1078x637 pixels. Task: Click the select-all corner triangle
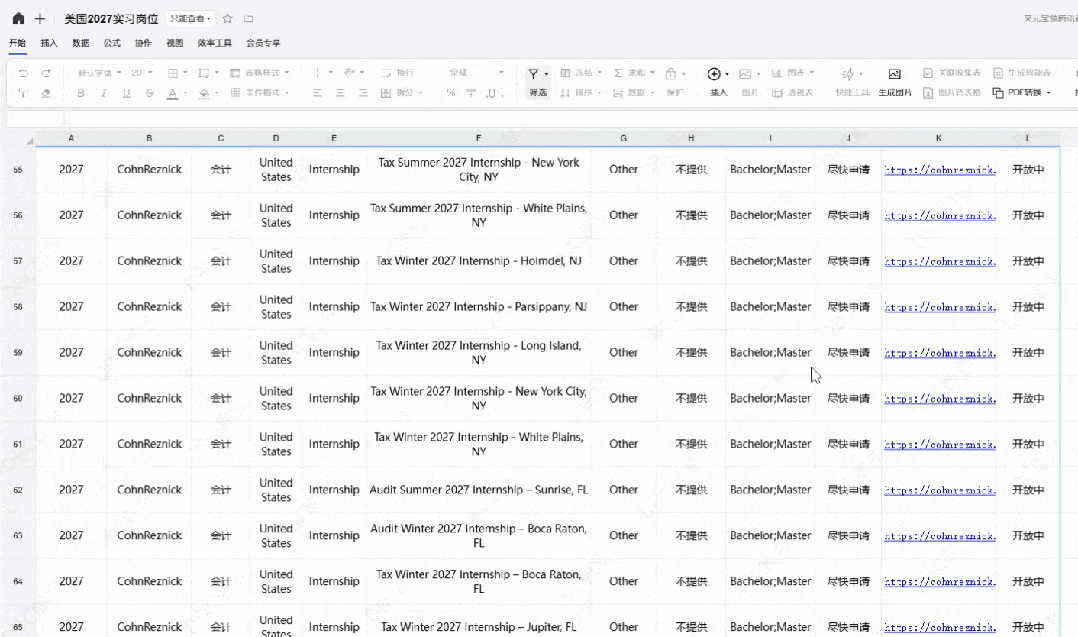(29, 140)
